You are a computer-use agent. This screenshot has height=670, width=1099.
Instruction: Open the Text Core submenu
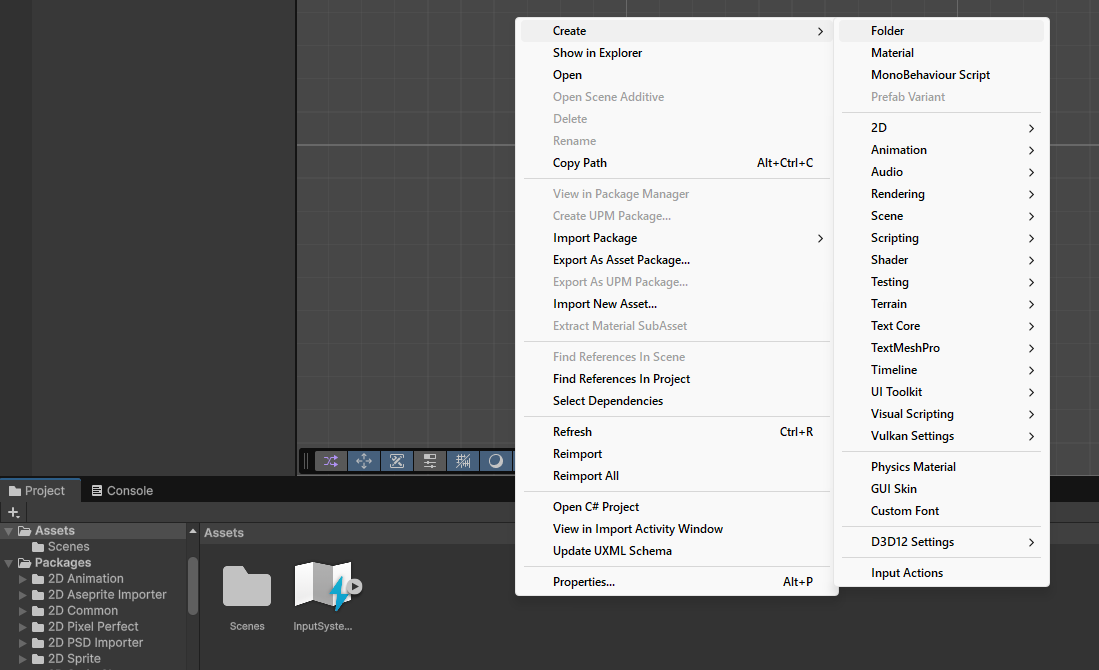941,326
